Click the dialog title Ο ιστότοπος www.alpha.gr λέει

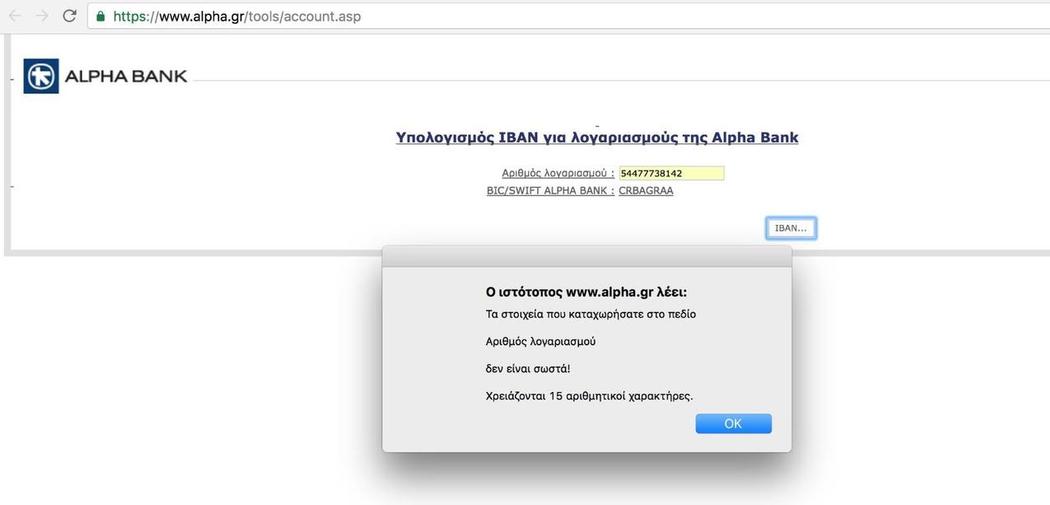tap(586, 292)
